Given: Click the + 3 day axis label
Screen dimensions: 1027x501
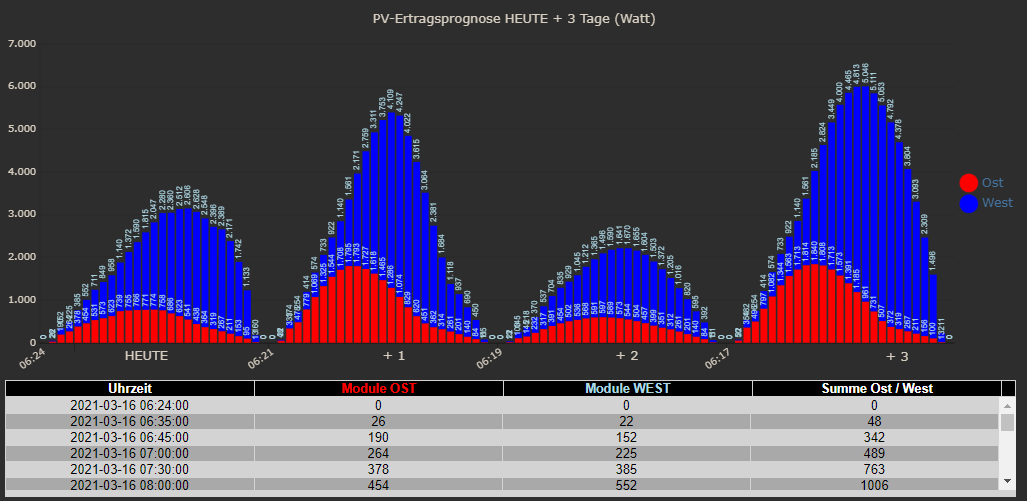Looking at the screenshot, I should (x=897, y=356).
